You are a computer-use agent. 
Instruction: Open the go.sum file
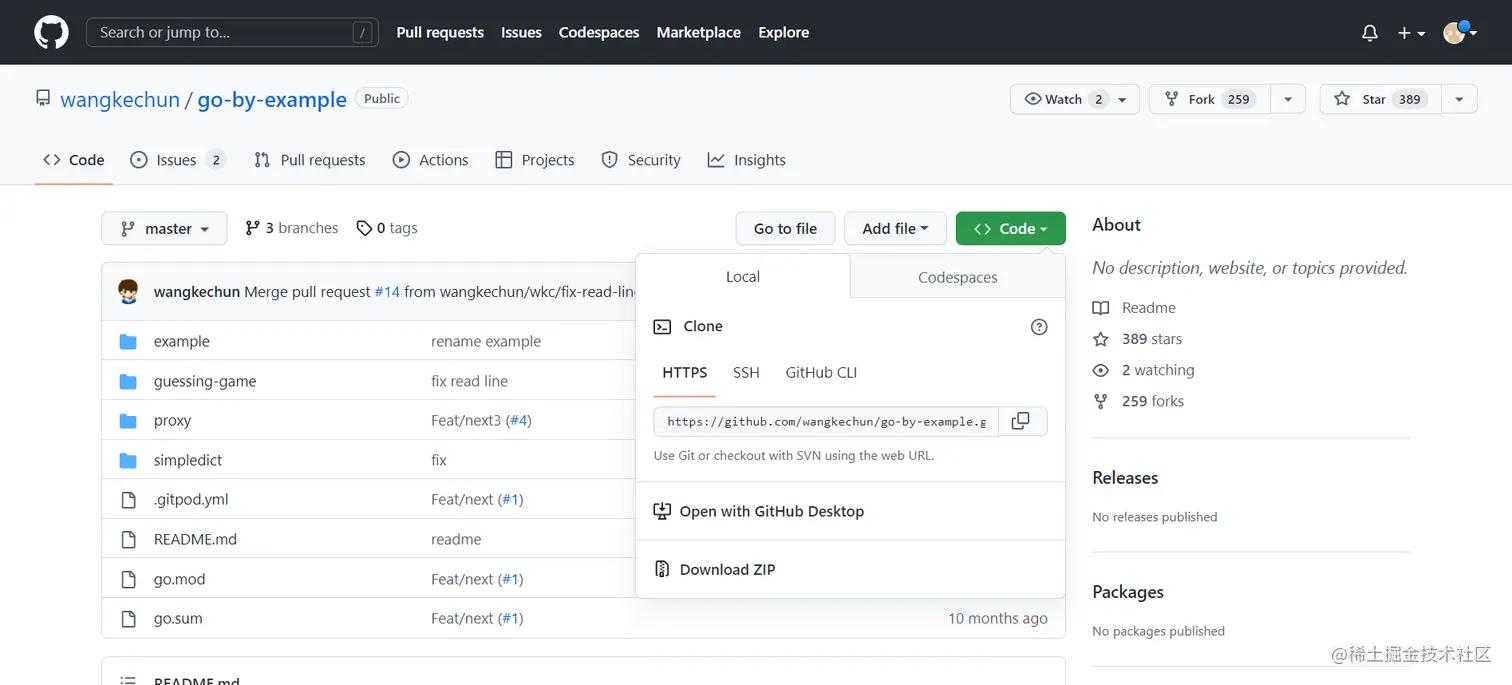[x=178, y=618]
